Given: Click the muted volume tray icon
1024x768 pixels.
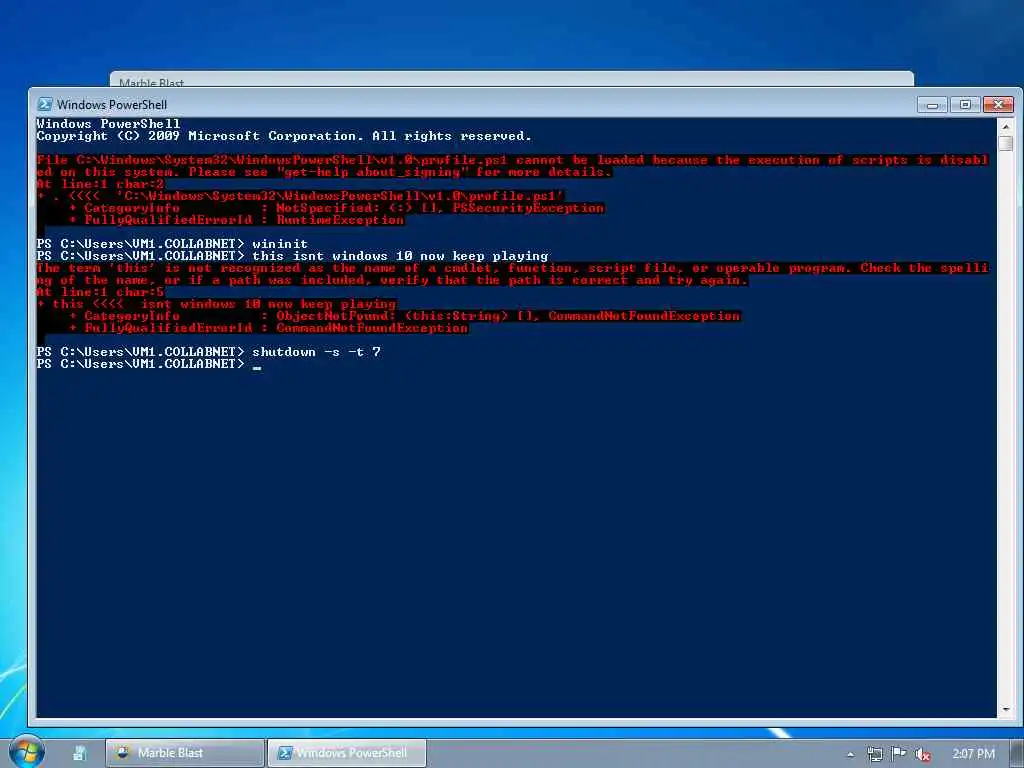Looking at the screenshot, I should [922, 754].
